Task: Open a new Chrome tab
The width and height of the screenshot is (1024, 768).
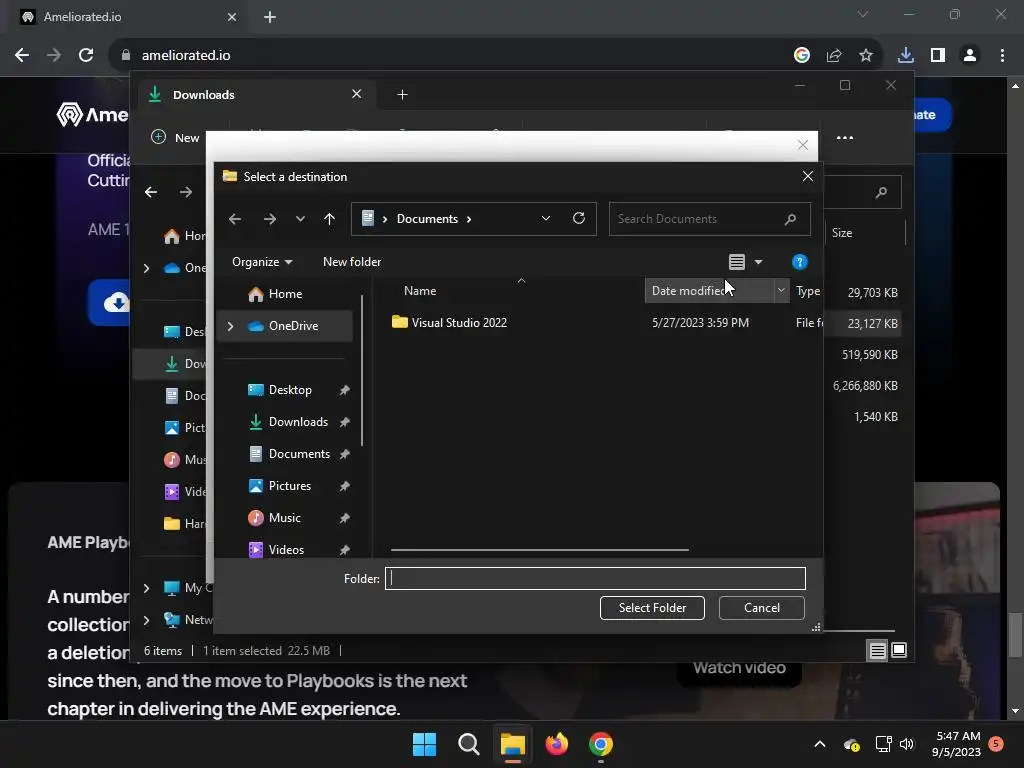Action: (270, 17)
